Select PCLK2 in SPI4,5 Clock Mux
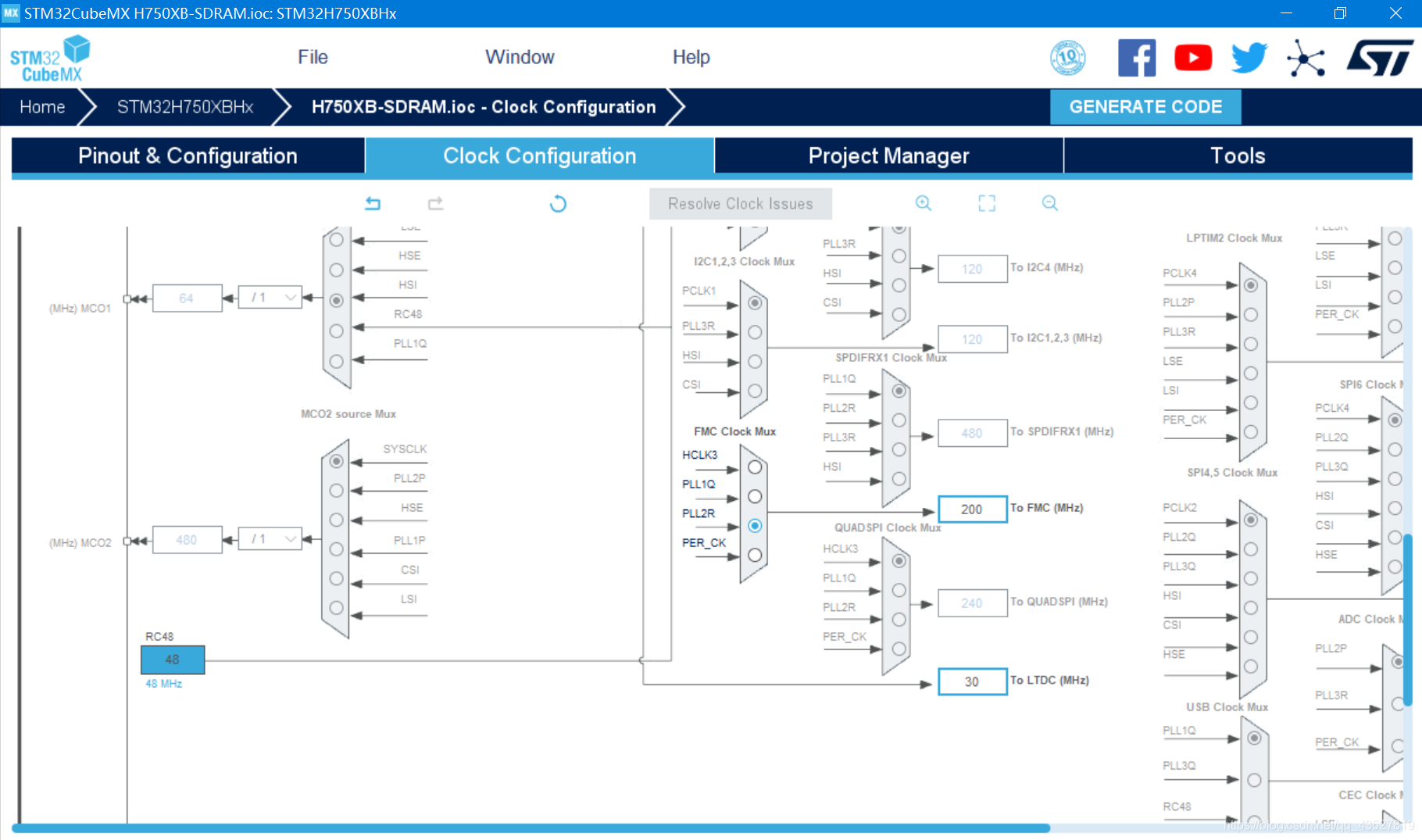The image size is (1422, 840). tap(1251, 520)
